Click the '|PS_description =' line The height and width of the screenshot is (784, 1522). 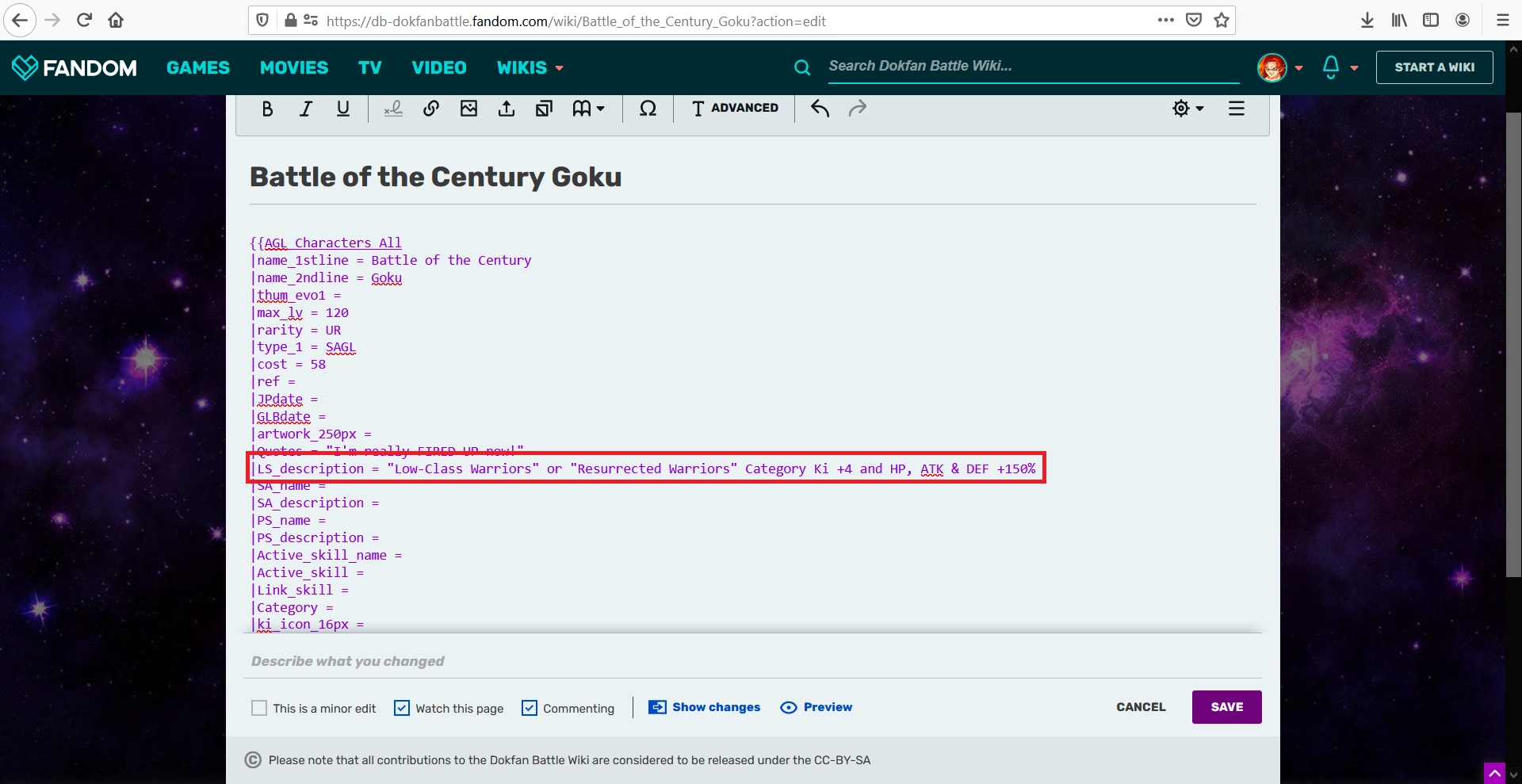315,537
